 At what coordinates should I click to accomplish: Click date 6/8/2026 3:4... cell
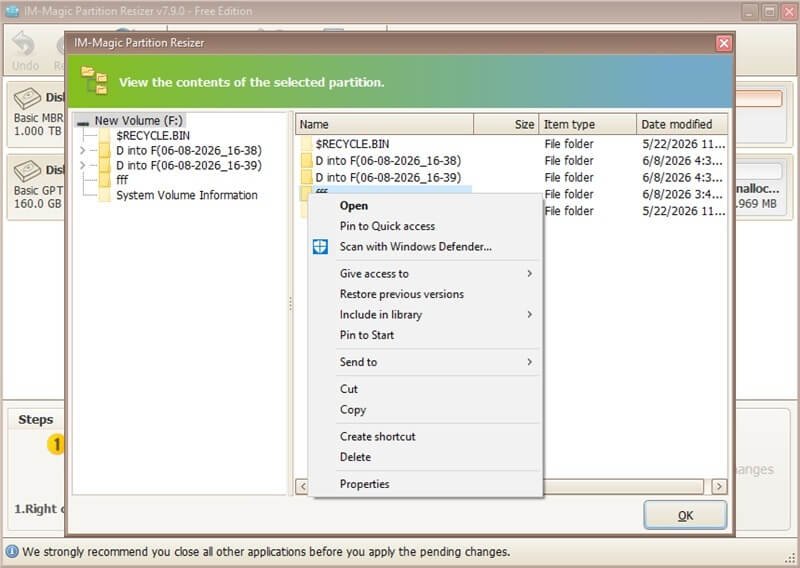tap(682, 194)
